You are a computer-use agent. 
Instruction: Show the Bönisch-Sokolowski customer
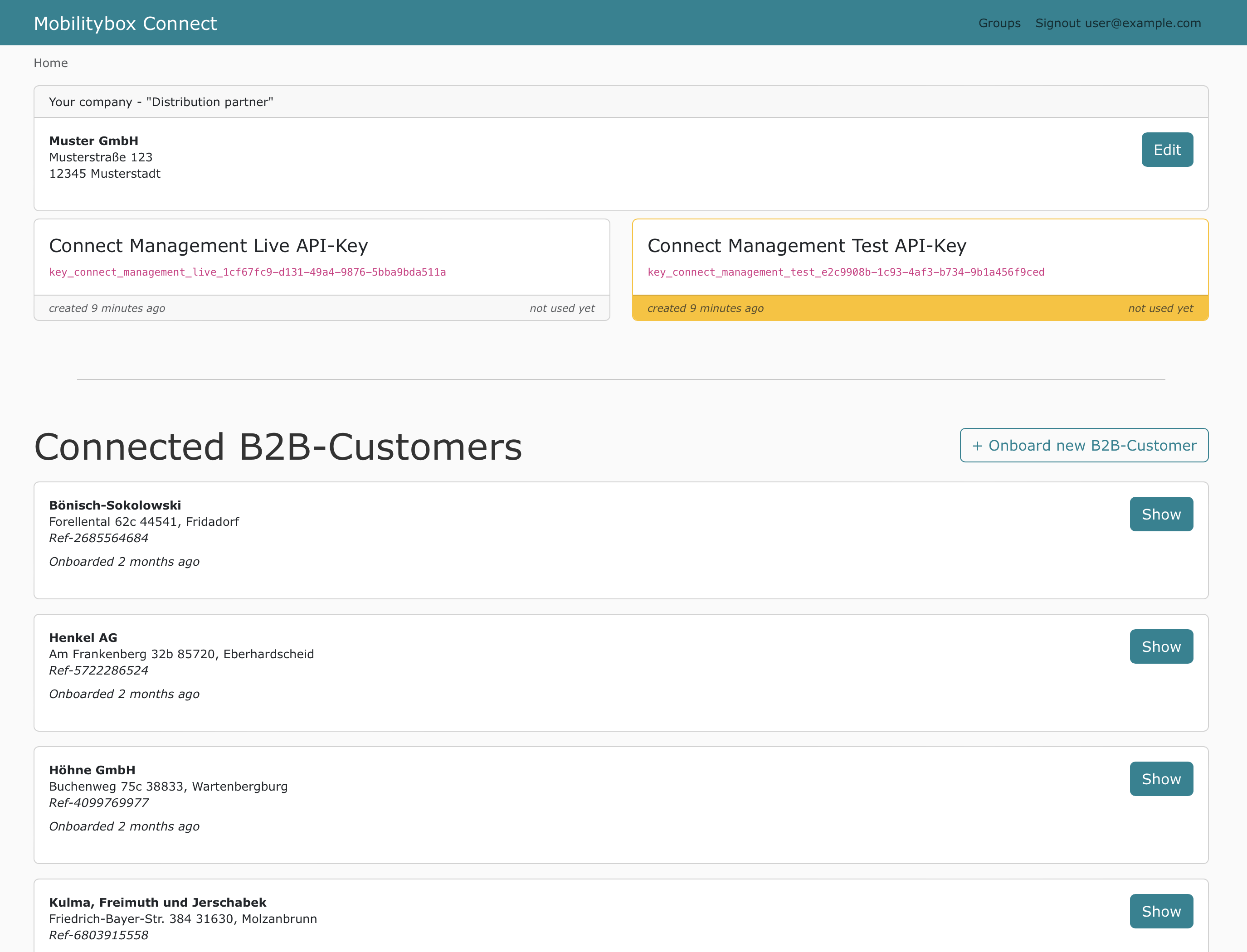click(1161, 514)
